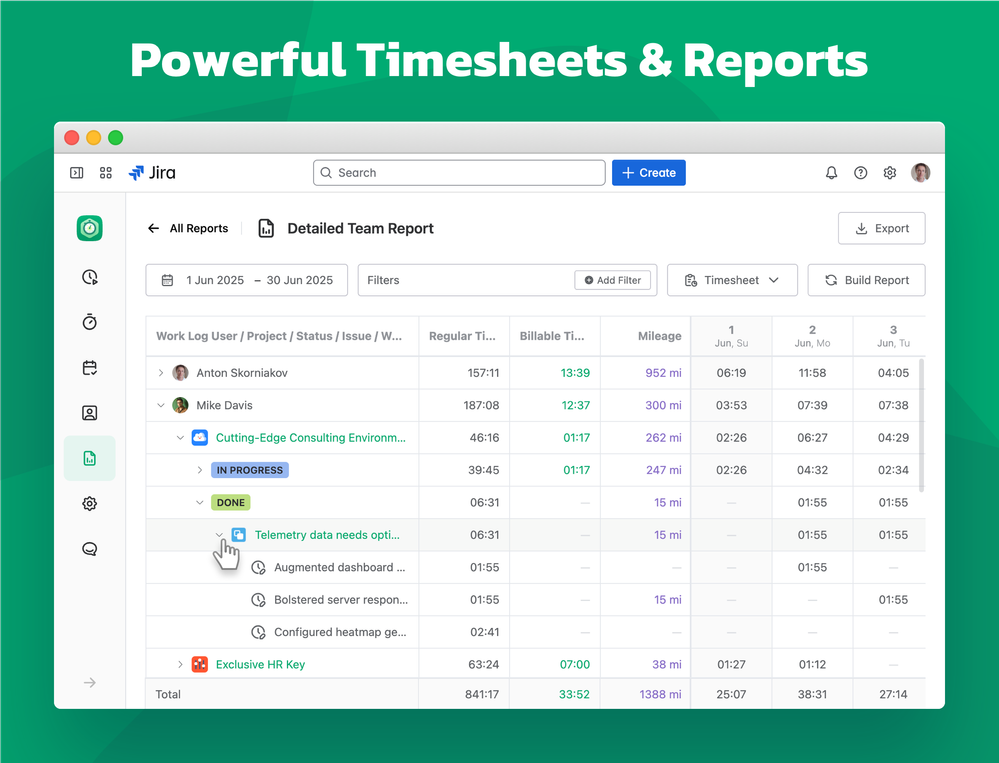The height and width of the screenshot is (763, 999).
Task: Click the clock icon beside Augmented dashboard
Action: coord(258,567)
